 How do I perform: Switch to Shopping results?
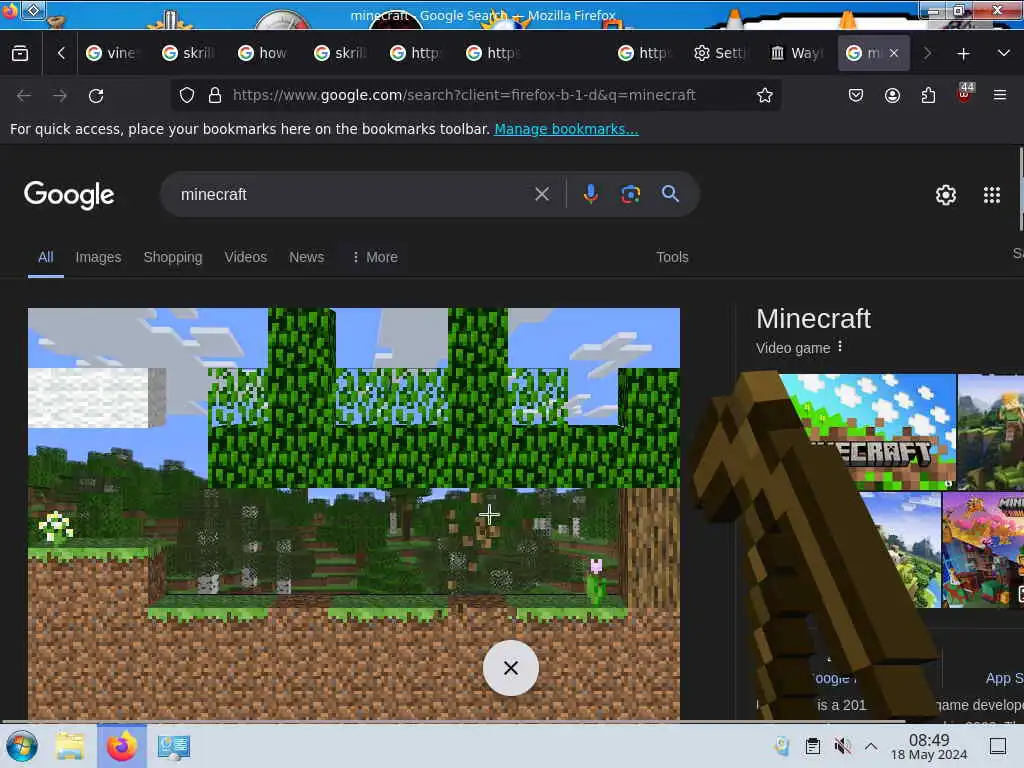(x=173, y=257)
